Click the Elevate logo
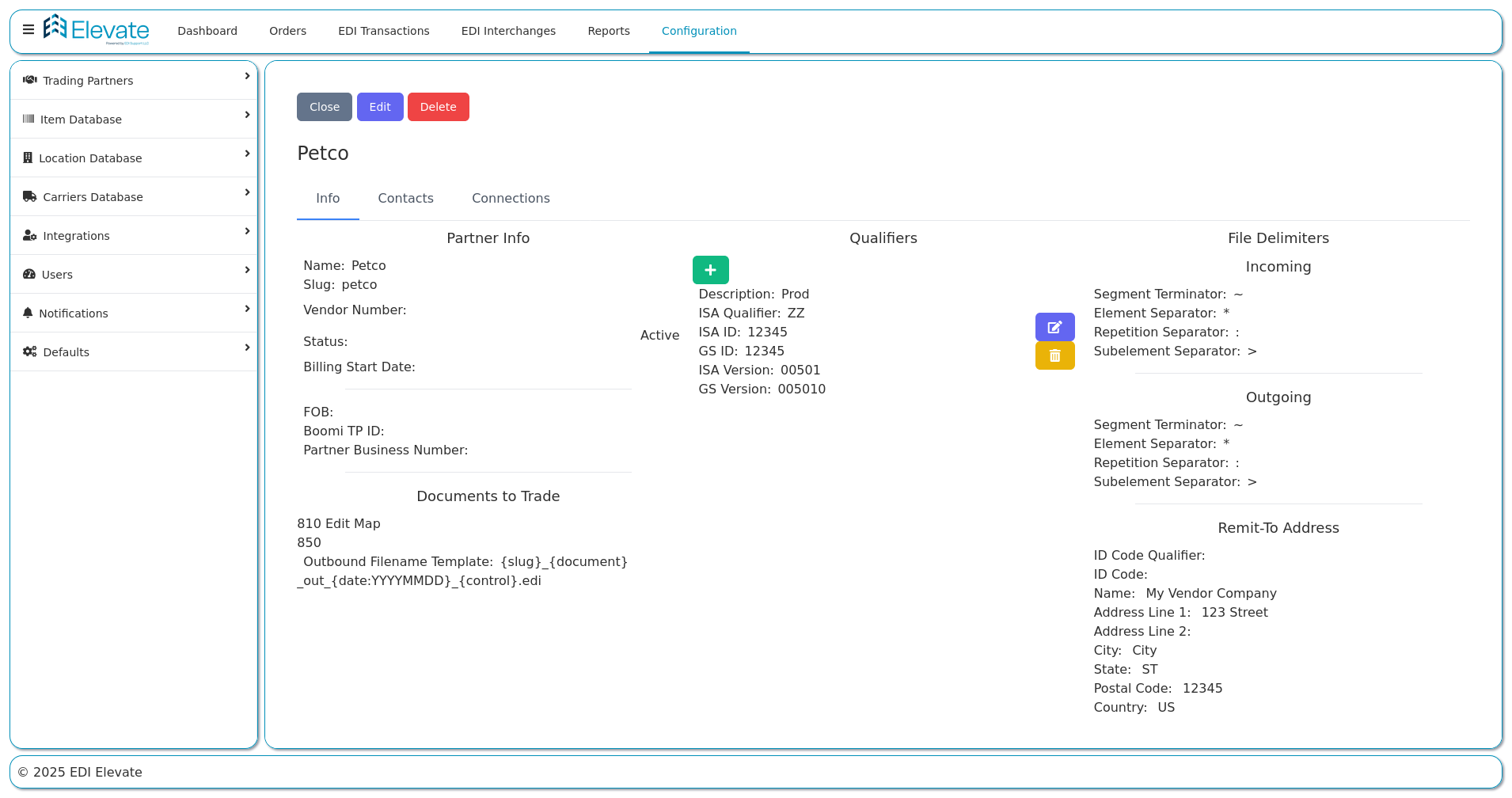Viewport: 1512px width, 798px height. (96, 30)
